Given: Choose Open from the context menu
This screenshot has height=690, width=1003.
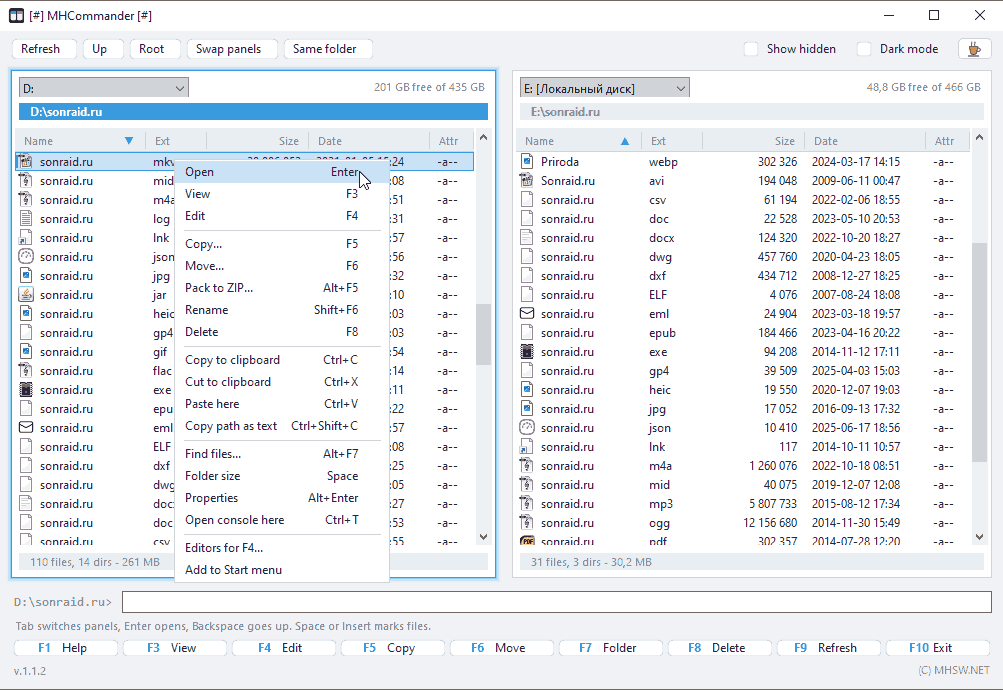Looking at the screenshot, I should [281, 172].
